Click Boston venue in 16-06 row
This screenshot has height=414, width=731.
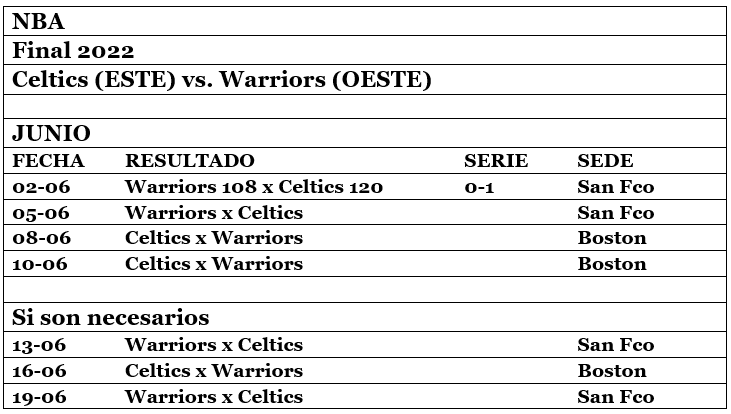click(612, 371)
